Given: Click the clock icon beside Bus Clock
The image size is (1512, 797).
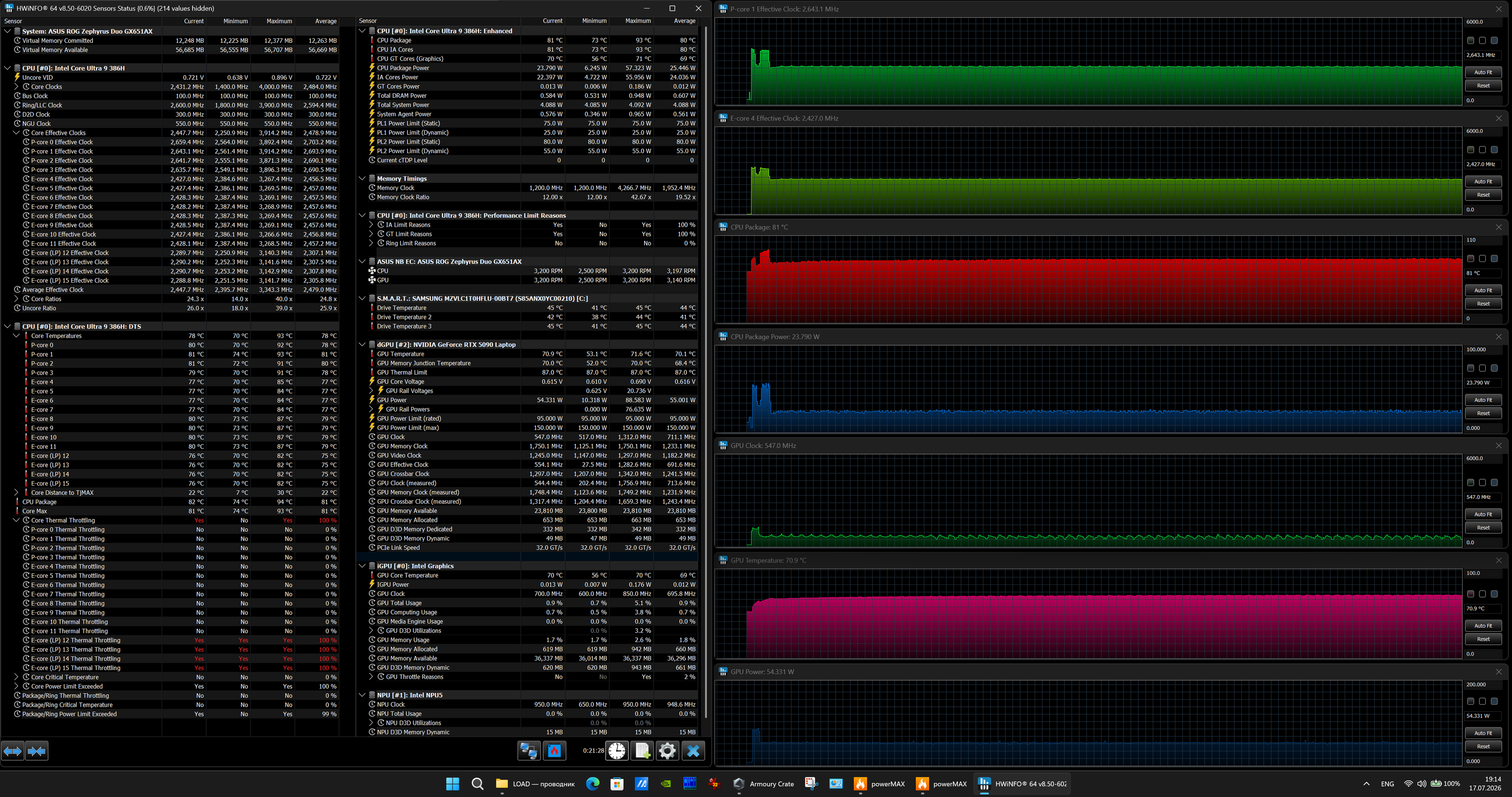Looking at the screenshot, I should pyautogui.click(x=17, y=96).
